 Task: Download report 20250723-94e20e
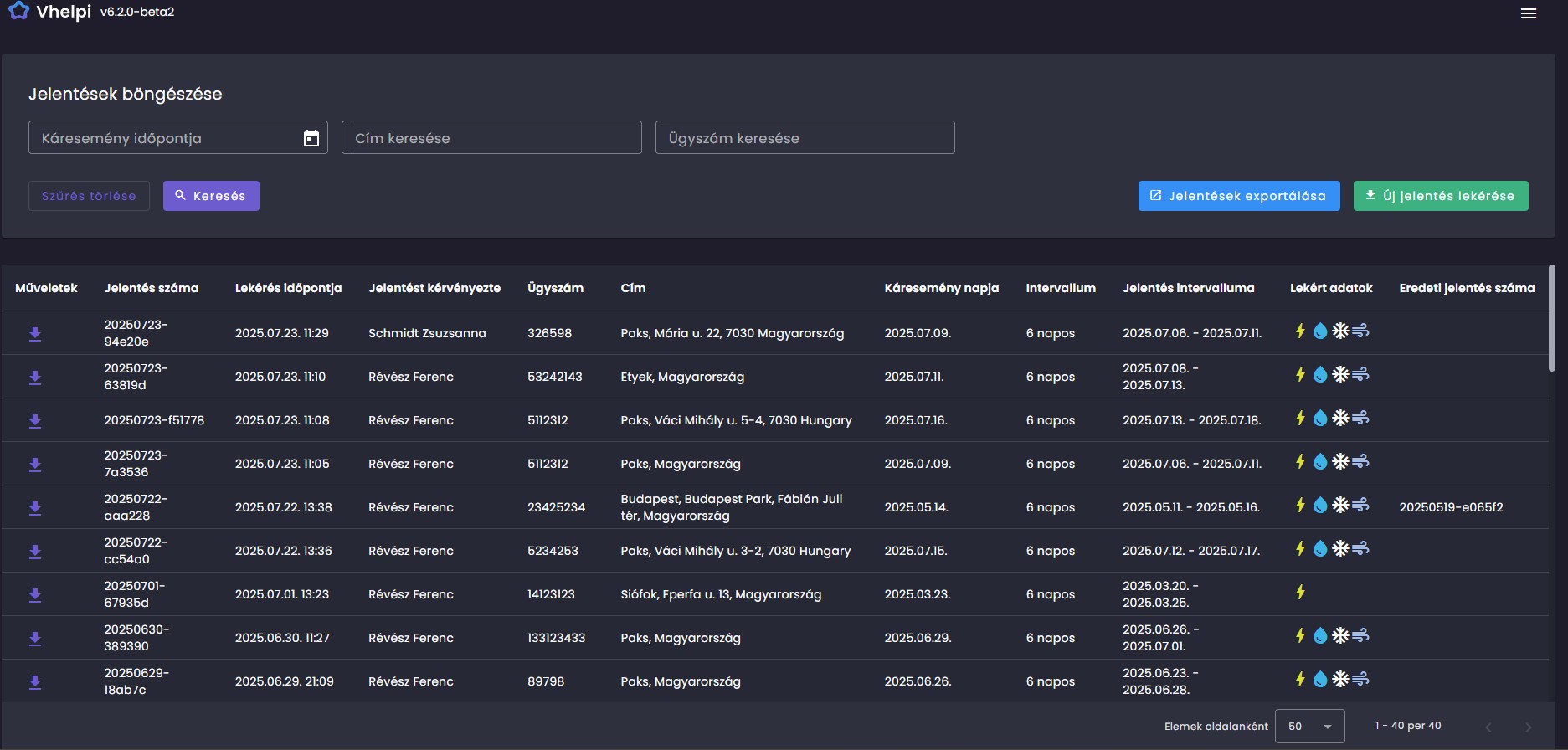pyautogui.click(x=35, y=334)
